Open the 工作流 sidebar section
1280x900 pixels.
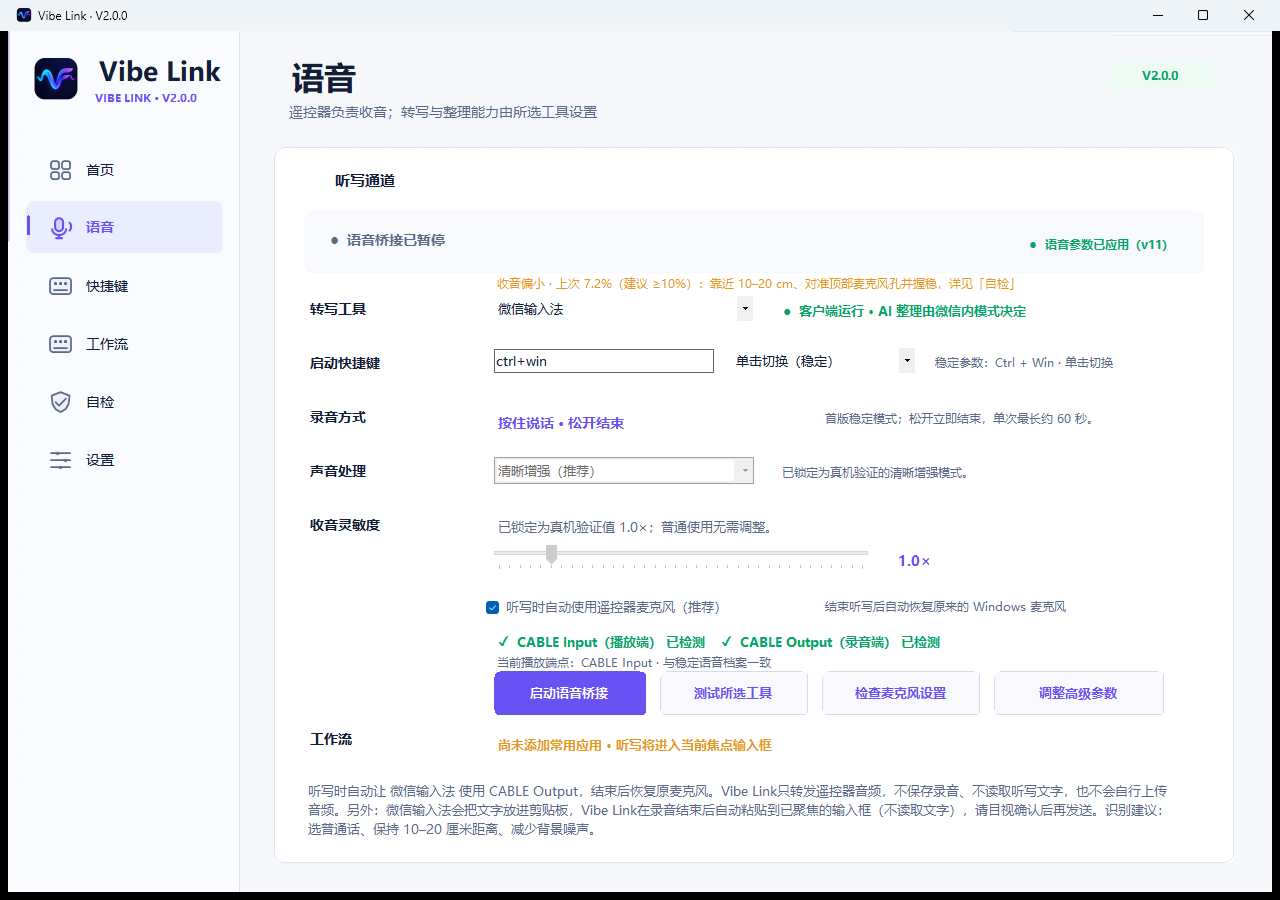pos(124,344)
